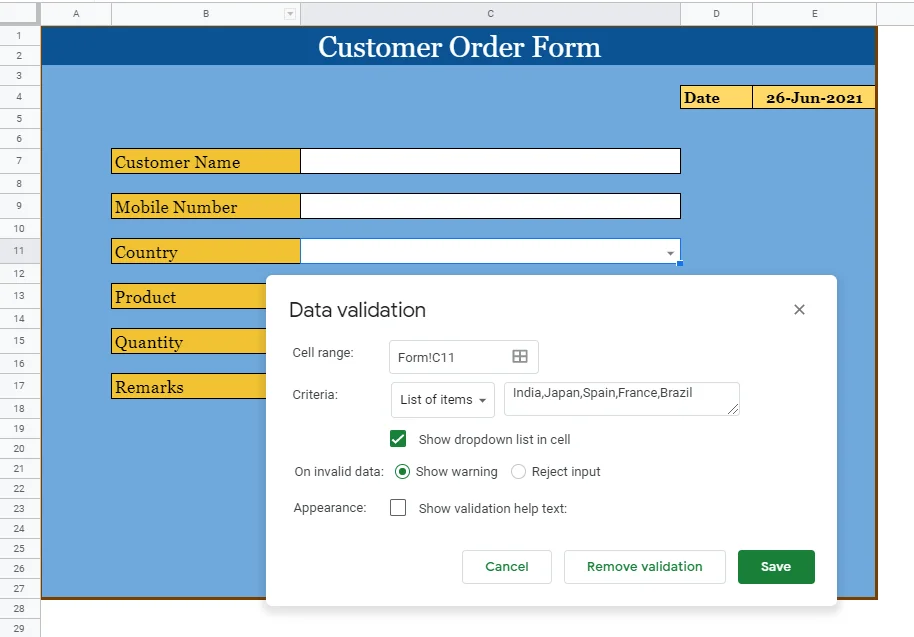914x637 pixels.
Task: Select the Remarks label cell
Action: coord(189,386)
